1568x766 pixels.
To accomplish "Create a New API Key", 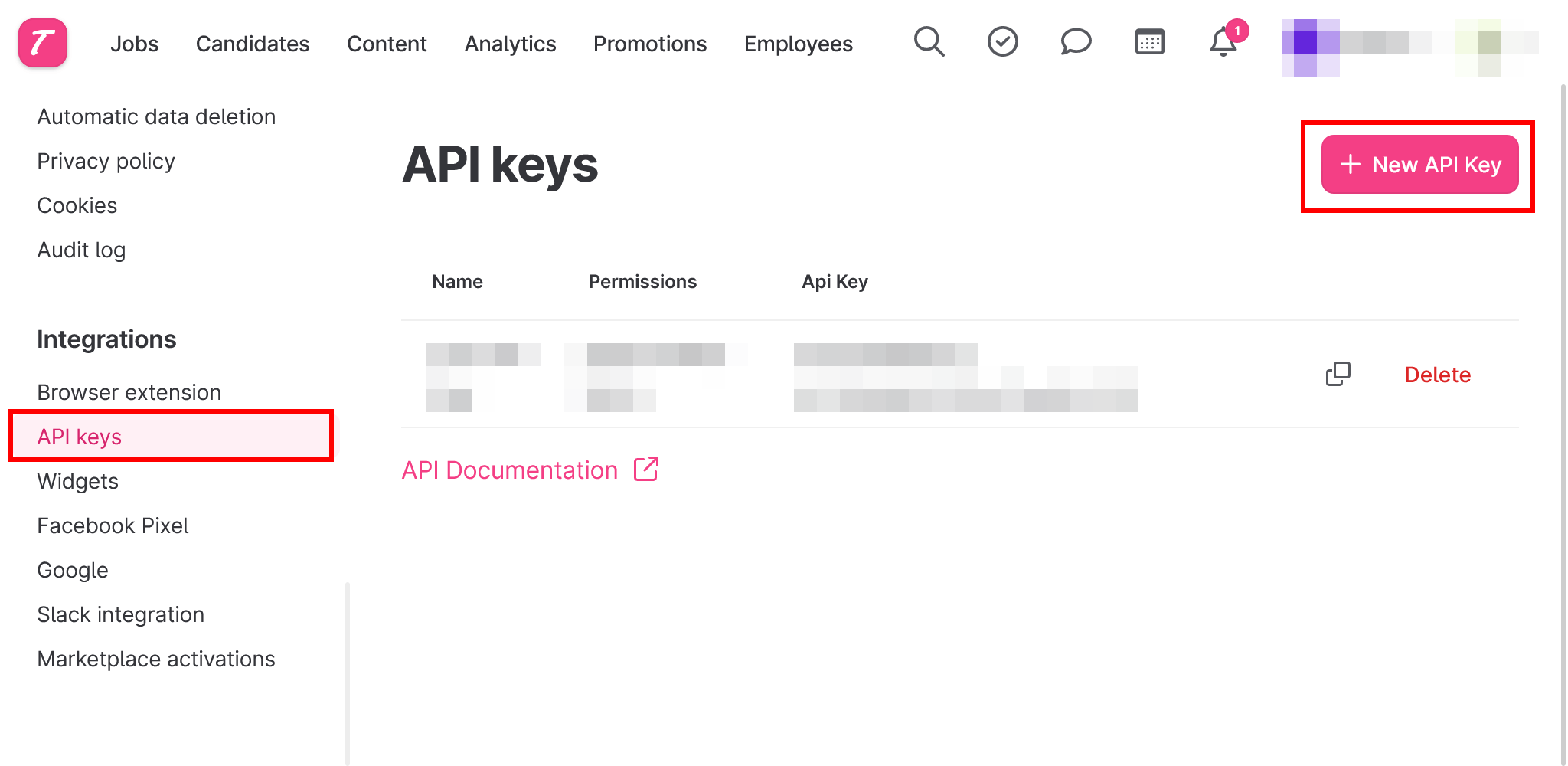I will coord(1419,164).
